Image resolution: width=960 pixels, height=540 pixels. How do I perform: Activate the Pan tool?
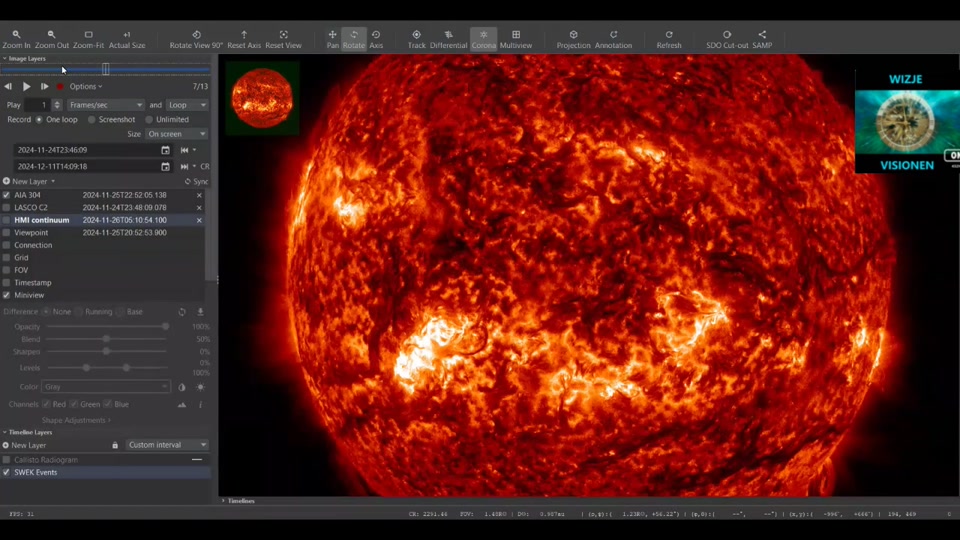click(x=332, y=39)
